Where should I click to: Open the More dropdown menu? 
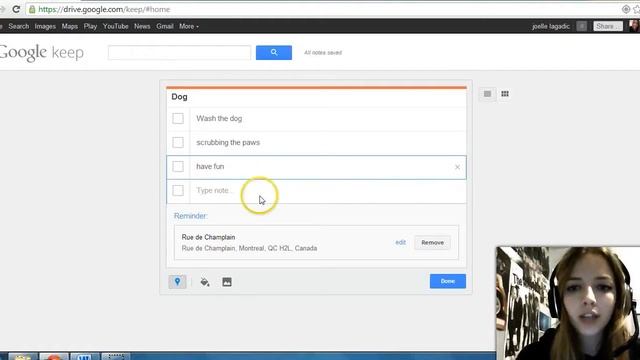tap(189, 26)
